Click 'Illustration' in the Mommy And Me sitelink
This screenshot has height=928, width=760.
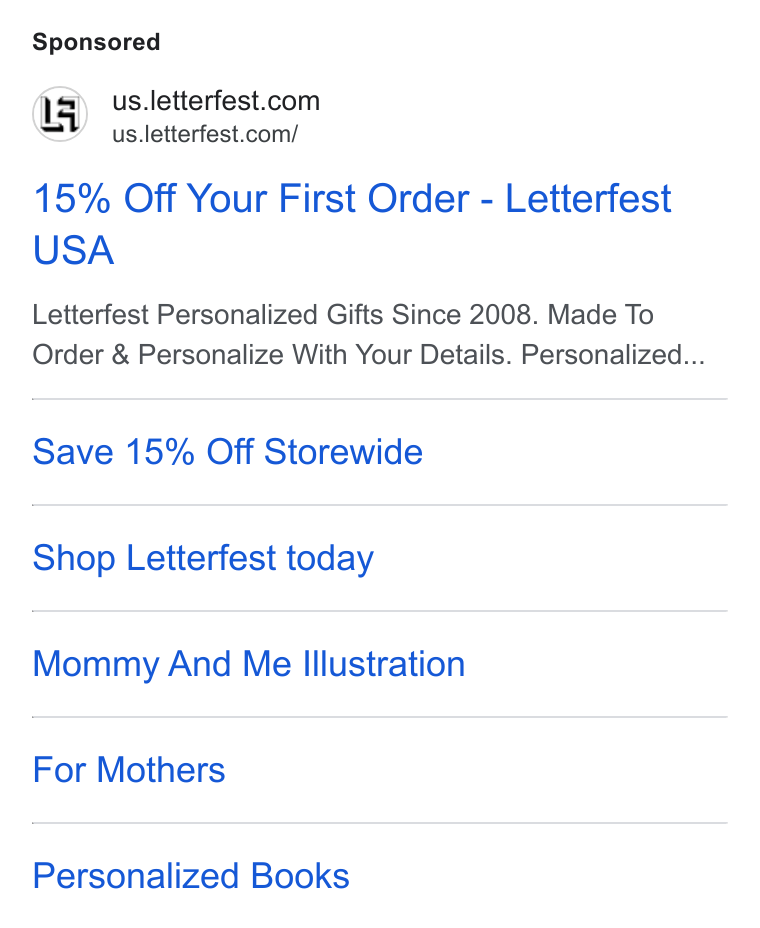click(x=384, y=664)
